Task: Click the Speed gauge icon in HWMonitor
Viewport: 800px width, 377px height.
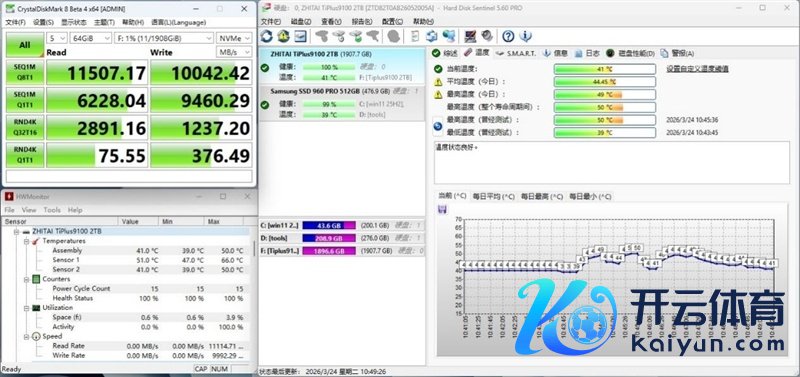Action: click(x=36, y=336)
